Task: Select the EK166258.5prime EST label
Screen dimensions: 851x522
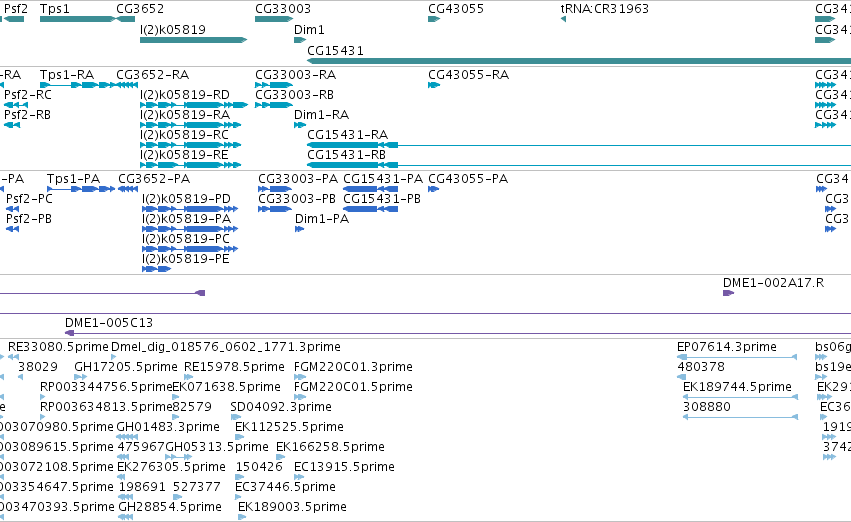Action: 330,447
